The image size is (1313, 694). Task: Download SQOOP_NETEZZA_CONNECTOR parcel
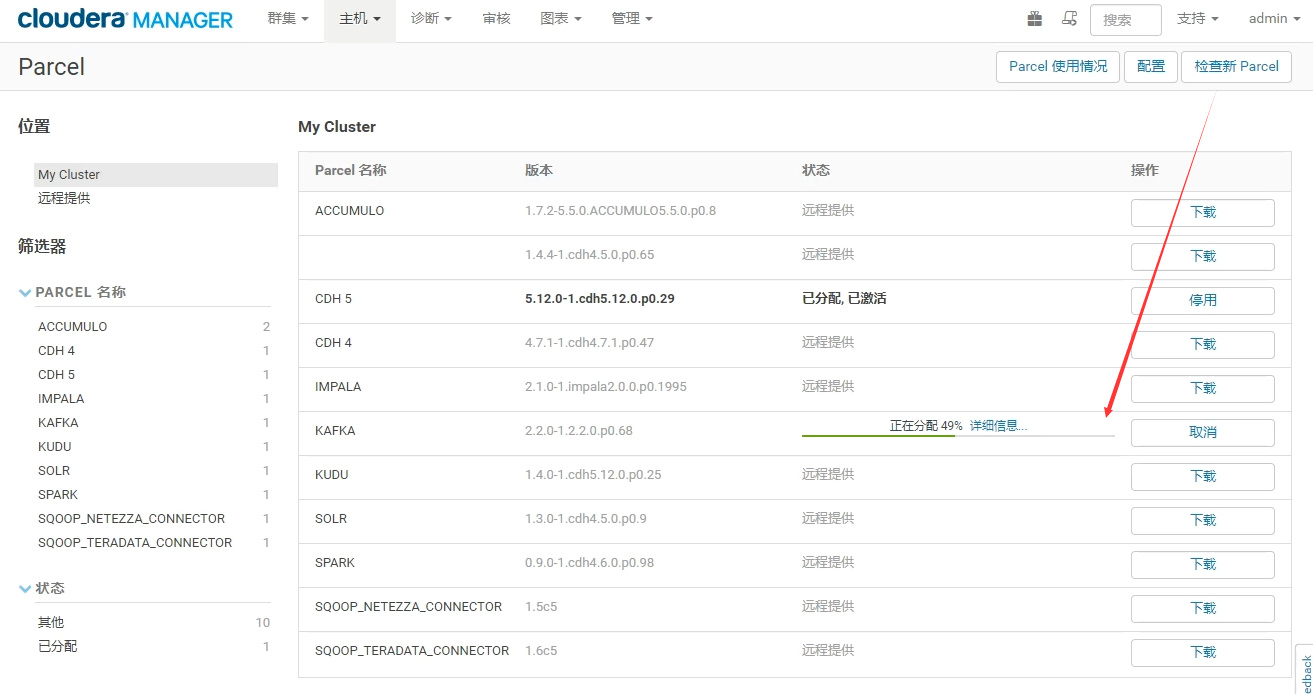pos(1203,609)
